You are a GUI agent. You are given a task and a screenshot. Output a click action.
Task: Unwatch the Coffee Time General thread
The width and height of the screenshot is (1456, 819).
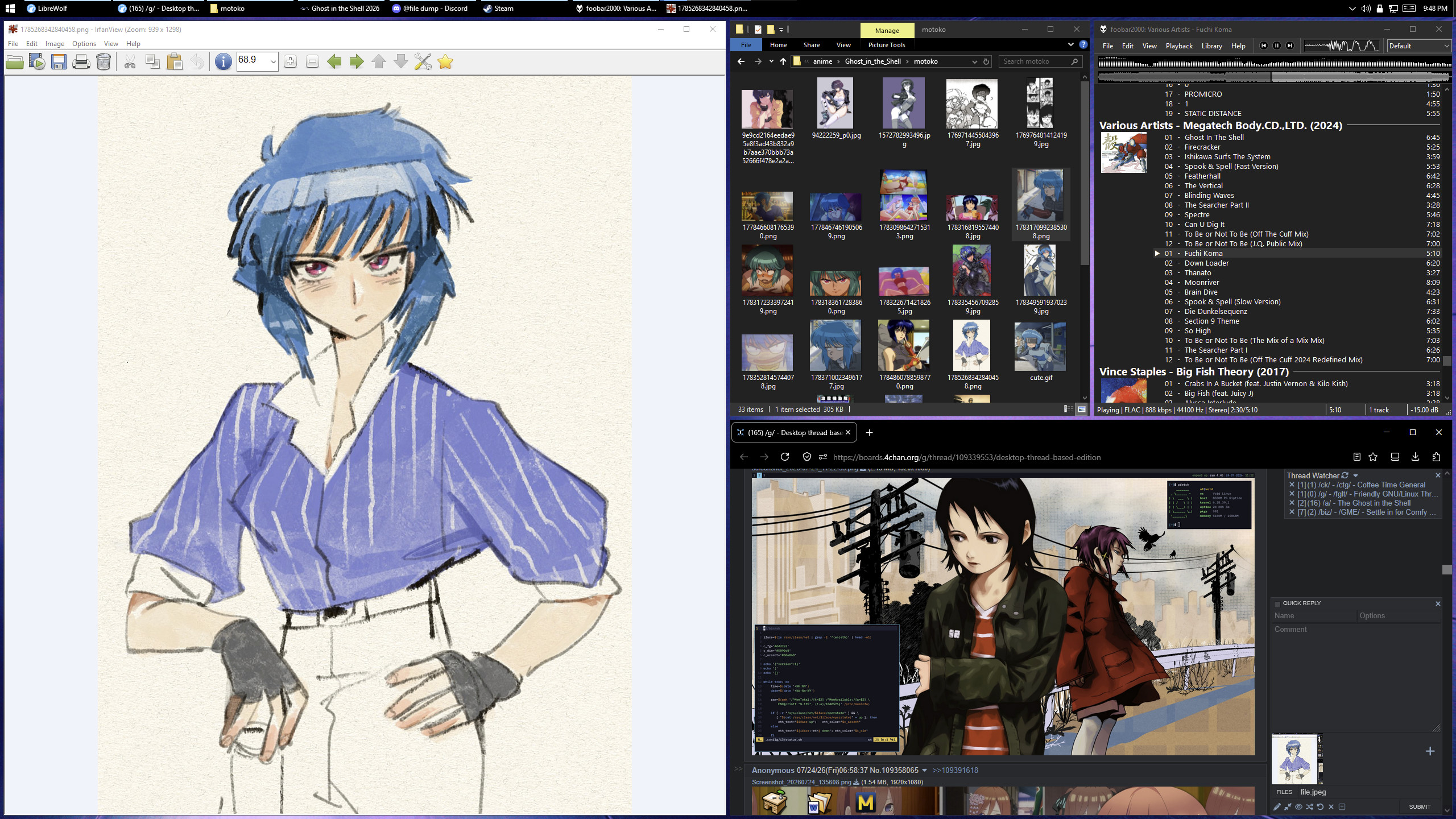tap(1292, 485)
